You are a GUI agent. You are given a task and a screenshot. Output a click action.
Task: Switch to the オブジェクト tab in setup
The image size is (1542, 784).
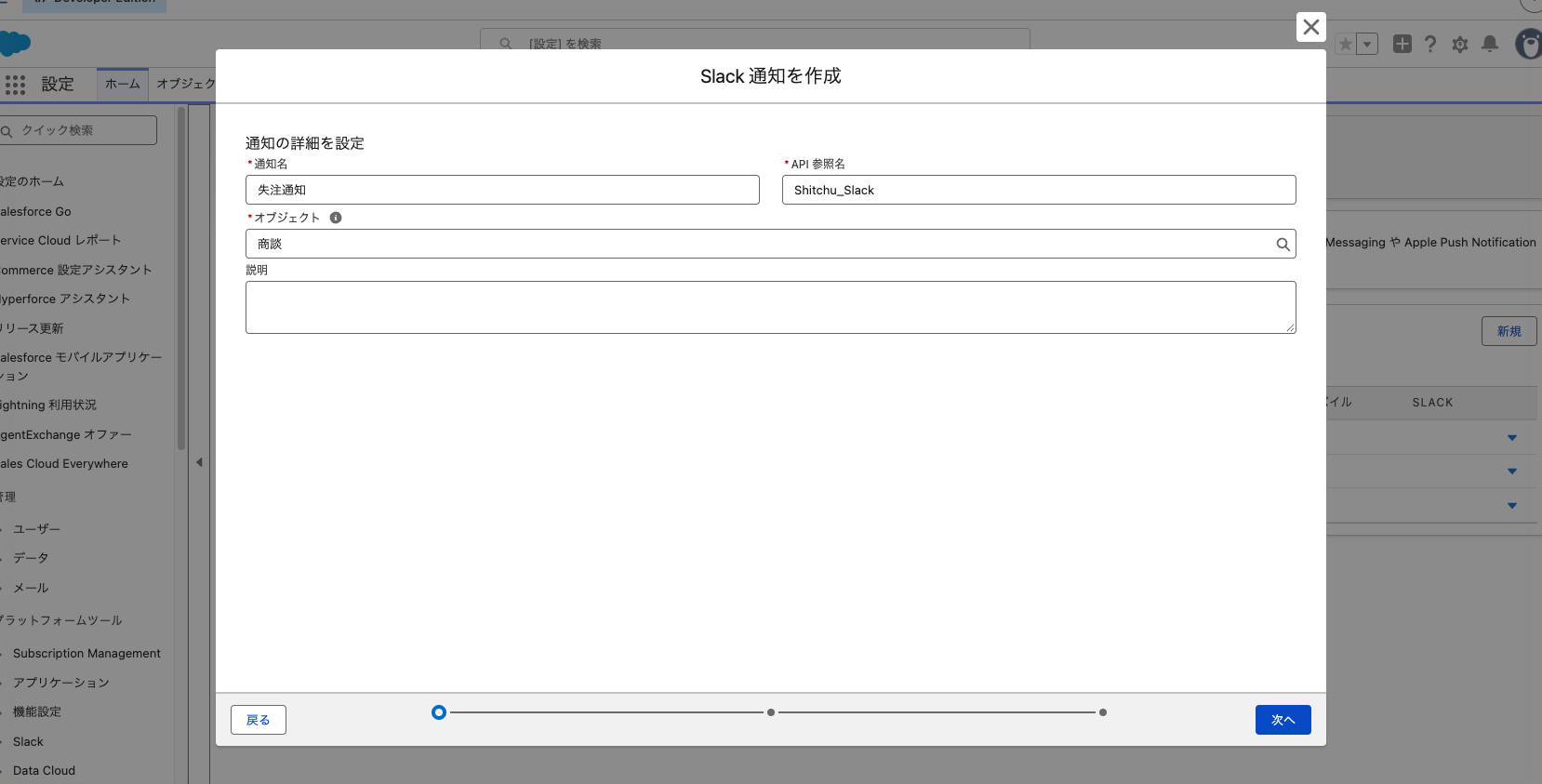tap(184, 84)
